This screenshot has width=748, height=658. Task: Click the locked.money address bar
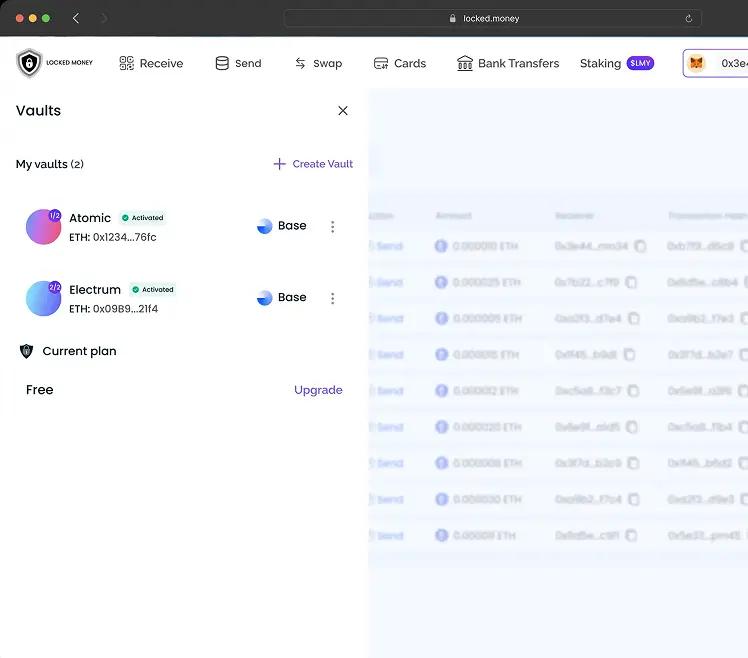pyautogui.click(x=492, y=18)
